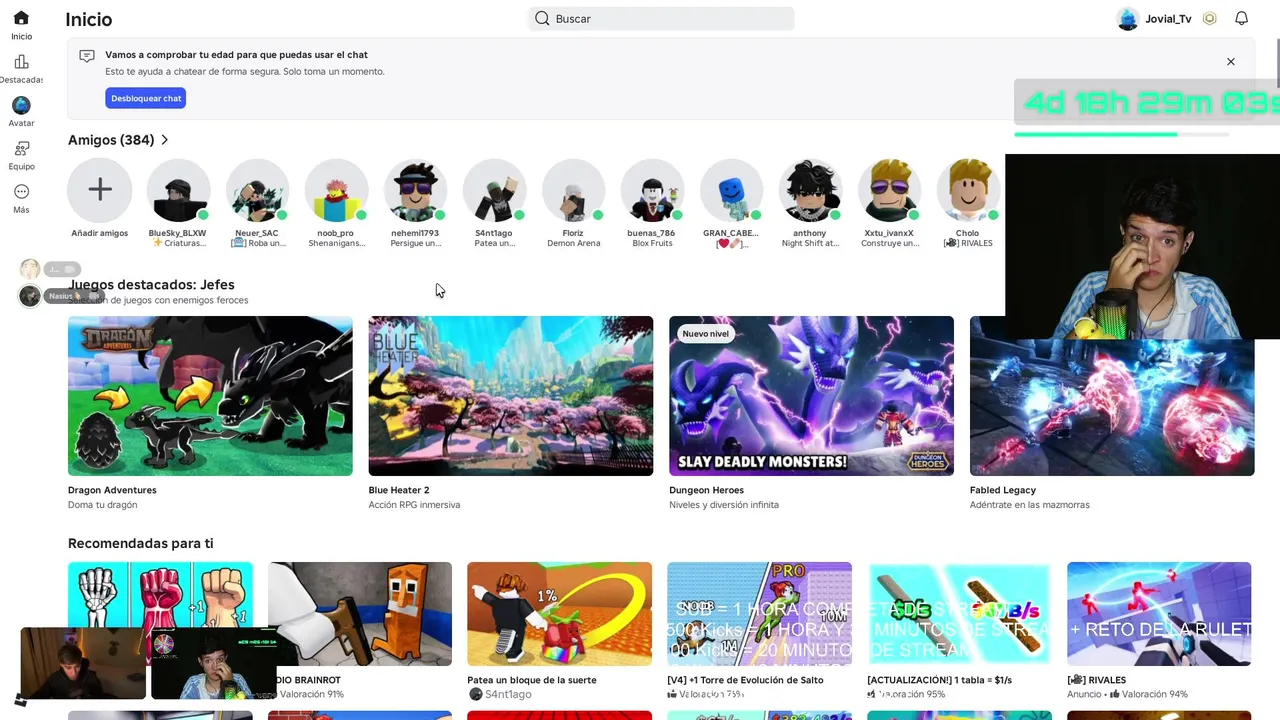This screenshot has width=1280, height=720.
Task: Open the notifications bell icon
Action: [1241, 18]
